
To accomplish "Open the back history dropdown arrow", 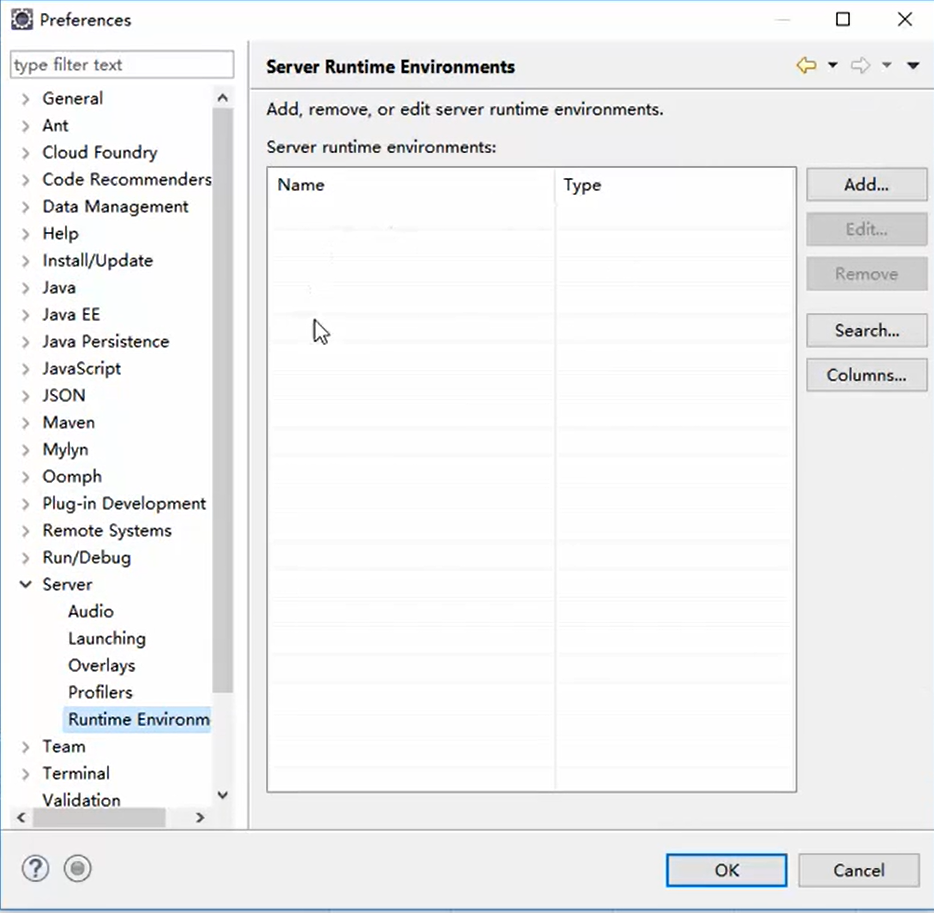I will 833,65.
